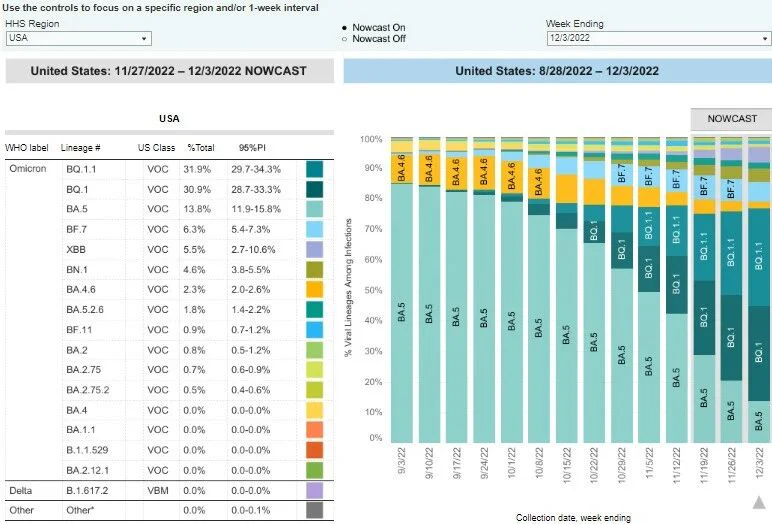Click the Other* lineage cell

click(x=80, y=510)
